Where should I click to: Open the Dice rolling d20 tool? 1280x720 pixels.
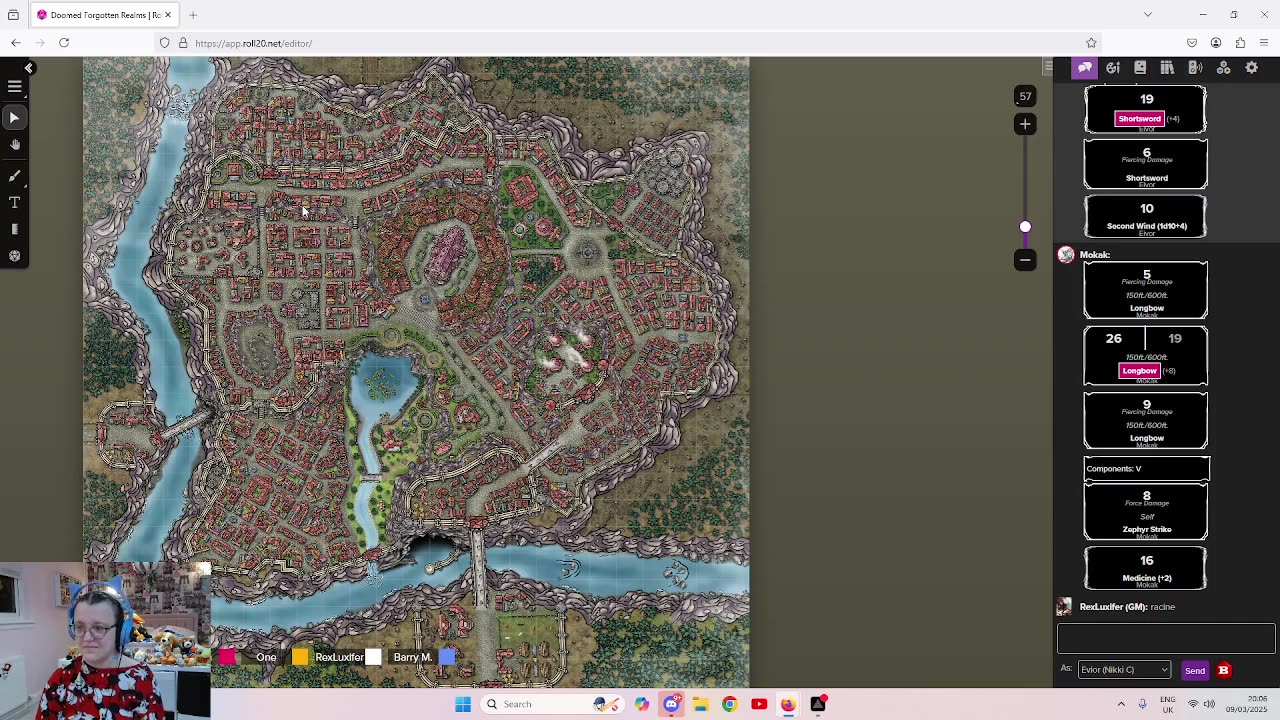point(15,256)
